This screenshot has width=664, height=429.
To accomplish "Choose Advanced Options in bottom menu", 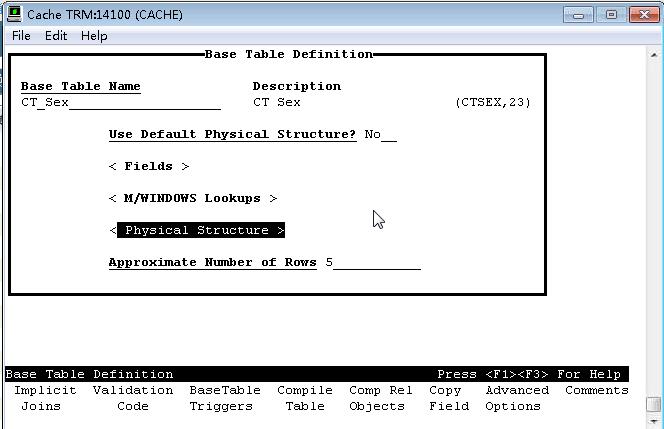I will (x=517, y=398).
